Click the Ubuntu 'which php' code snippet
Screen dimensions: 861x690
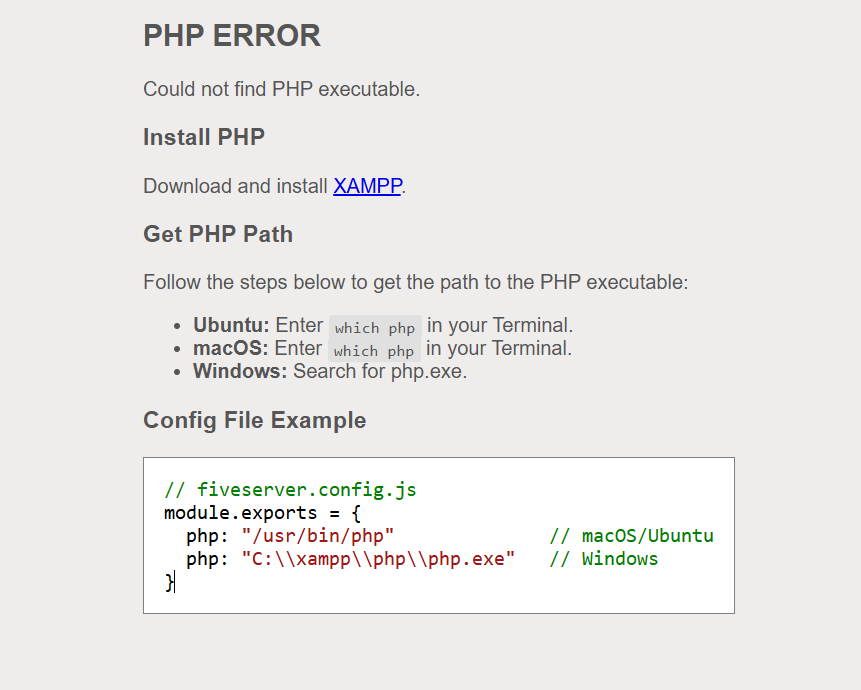coord(375,327)
